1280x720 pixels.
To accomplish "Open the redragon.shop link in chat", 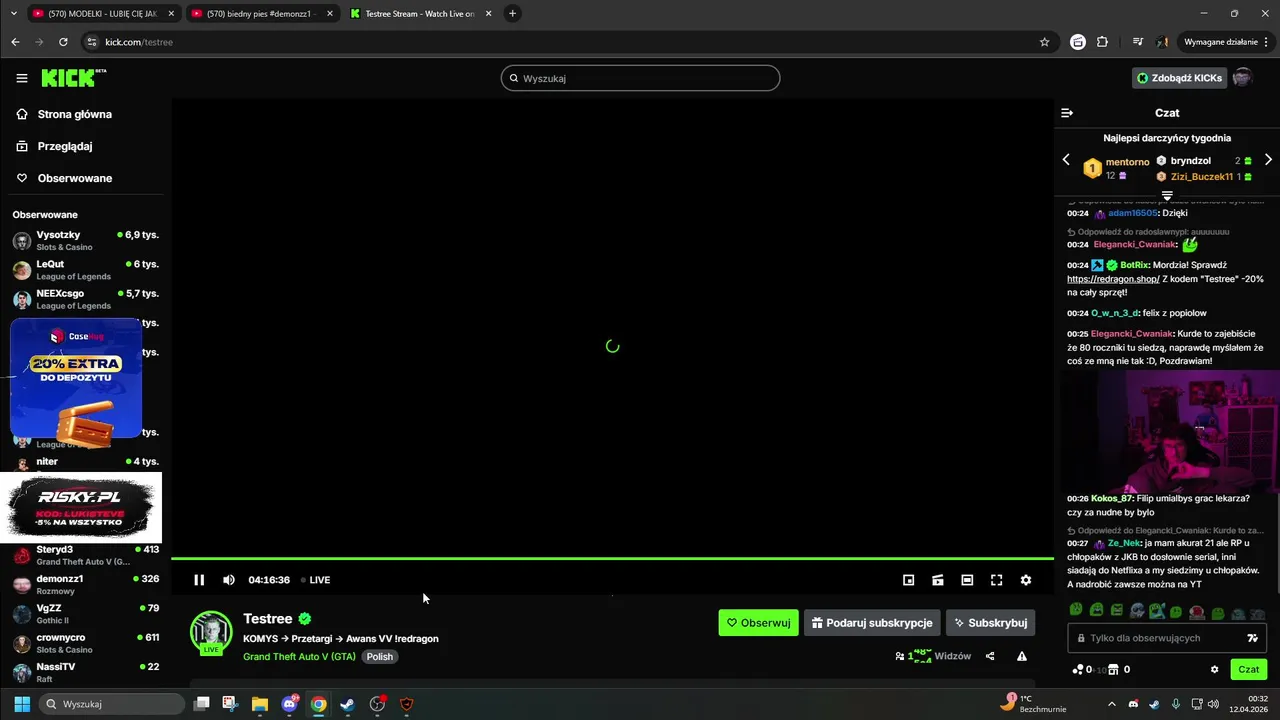I will coord(1113,279).
